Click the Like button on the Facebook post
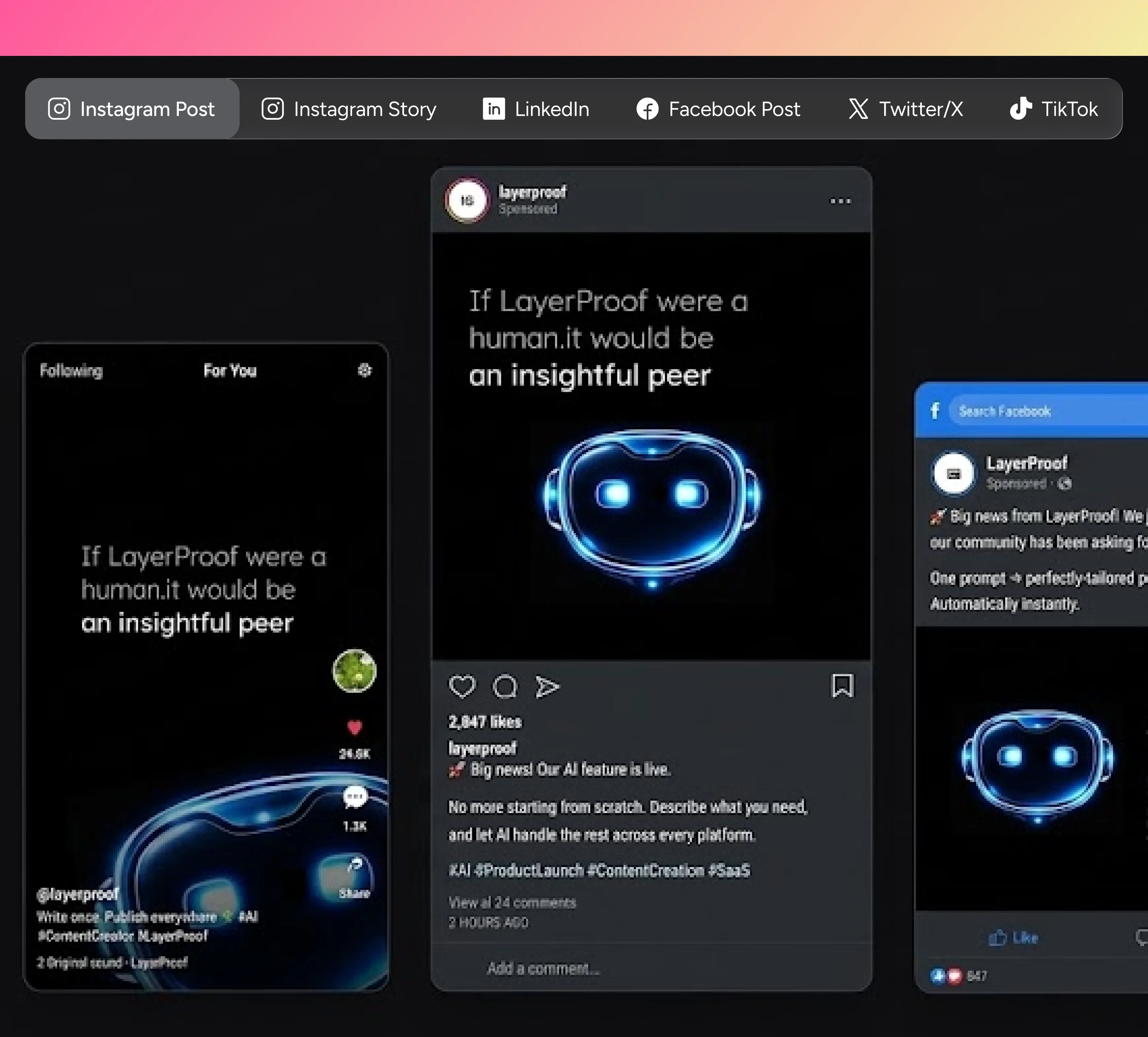 click(x=1014, y=938)
